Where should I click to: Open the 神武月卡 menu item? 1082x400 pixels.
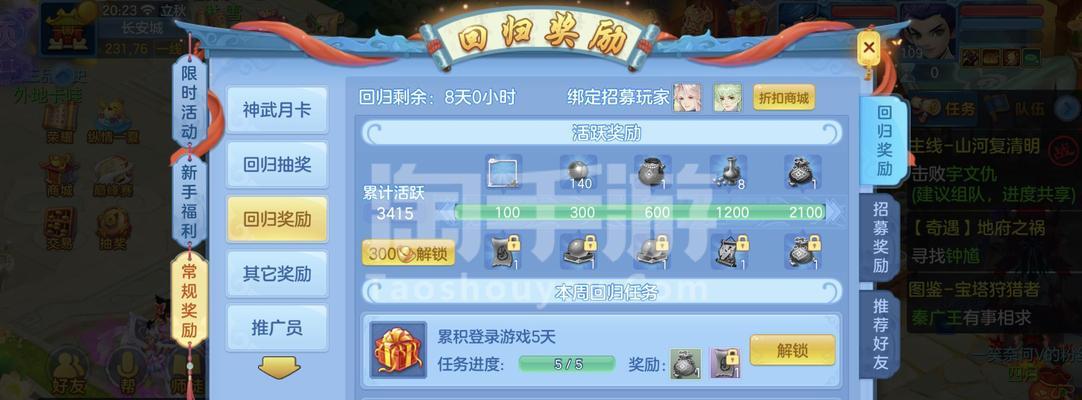pos(277,110)
